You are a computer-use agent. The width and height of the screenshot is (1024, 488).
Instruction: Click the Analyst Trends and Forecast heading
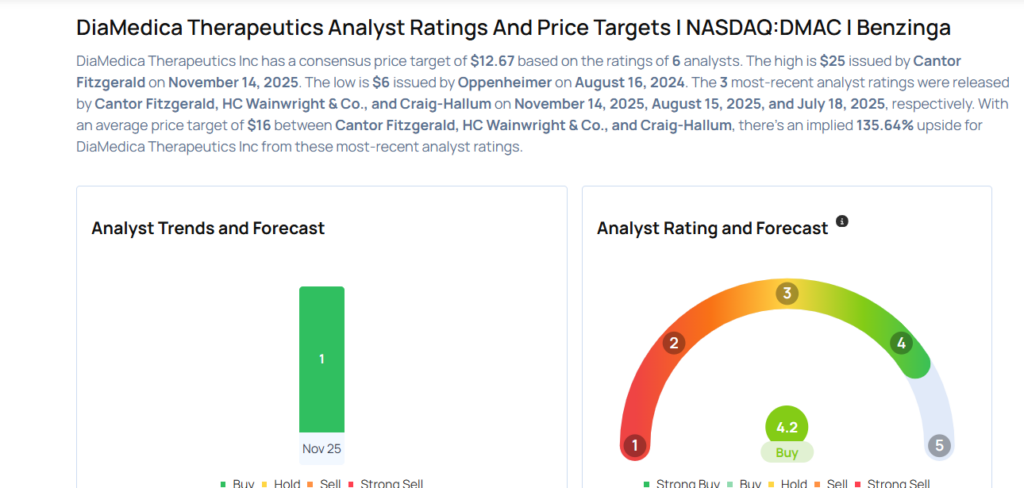pos(208,228)
